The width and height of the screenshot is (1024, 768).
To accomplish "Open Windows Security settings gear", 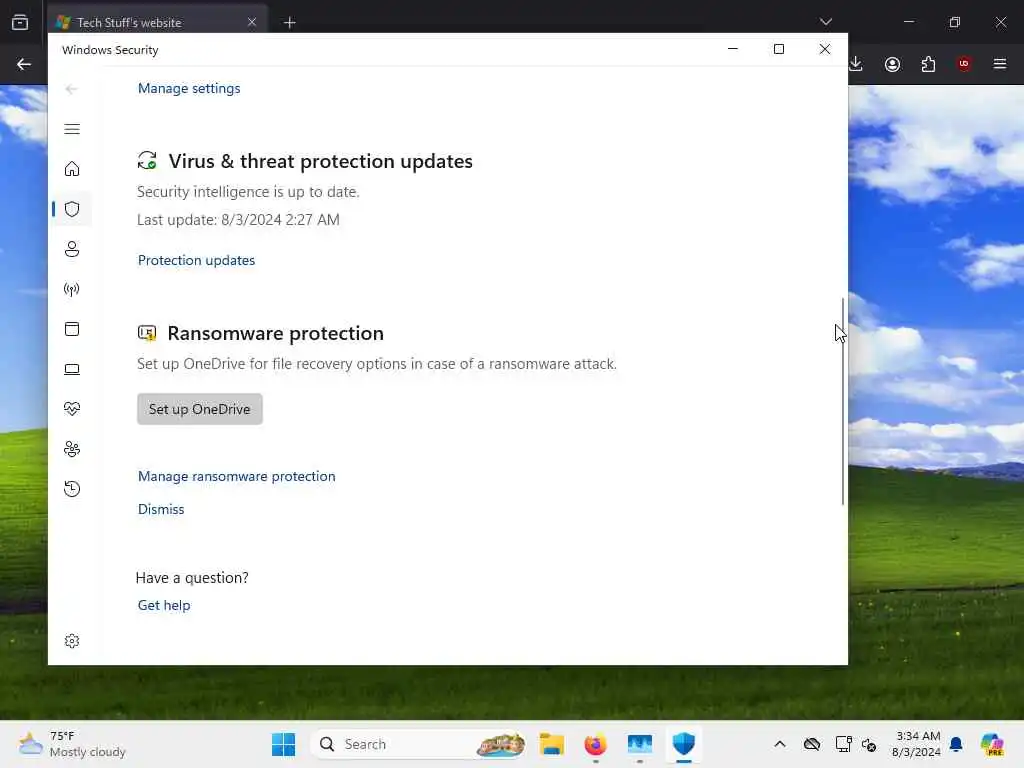I will pyautogui.click(x=72, y=641).
